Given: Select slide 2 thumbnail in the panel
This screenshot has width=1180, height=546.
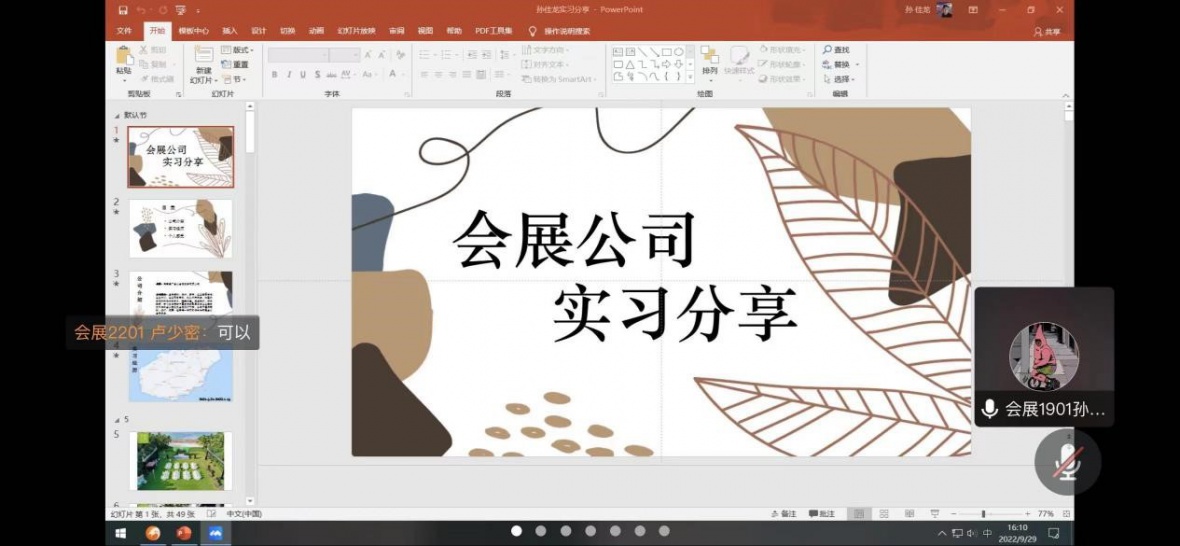Looking at the screenshot, I should coord(180,228).
